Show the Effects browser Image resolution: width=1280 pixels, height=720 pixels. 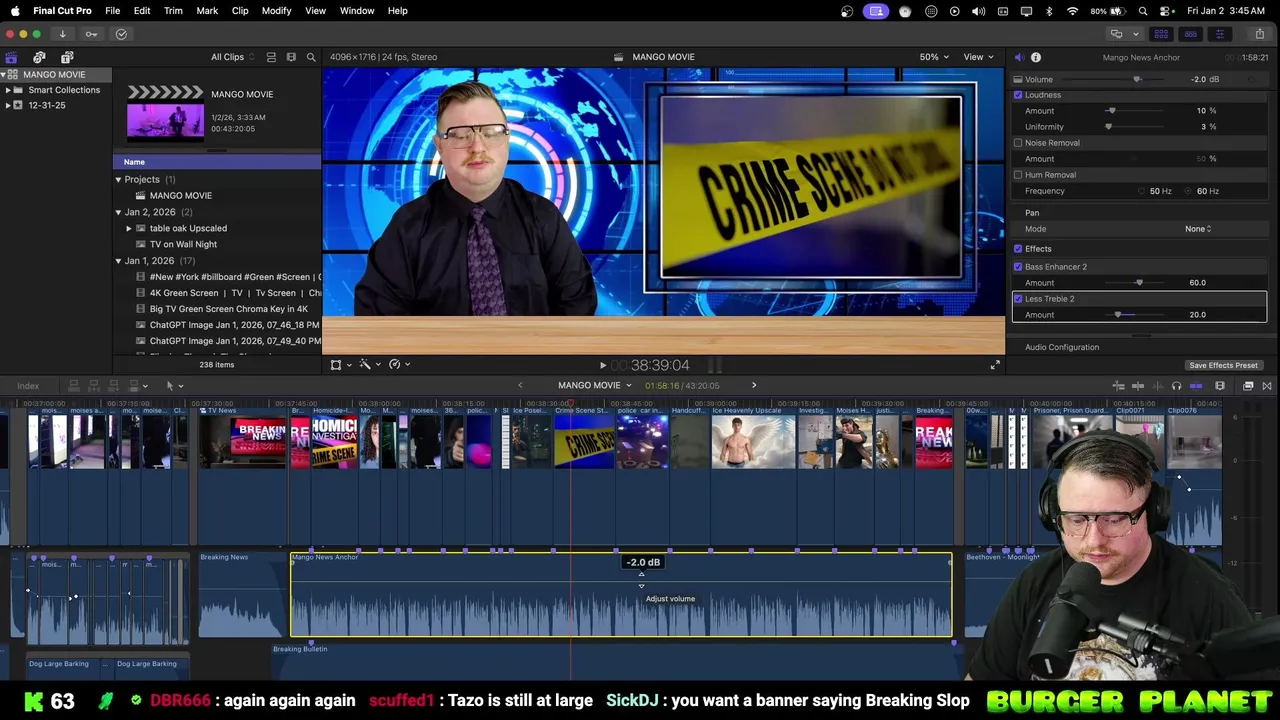click(1248, 386)
